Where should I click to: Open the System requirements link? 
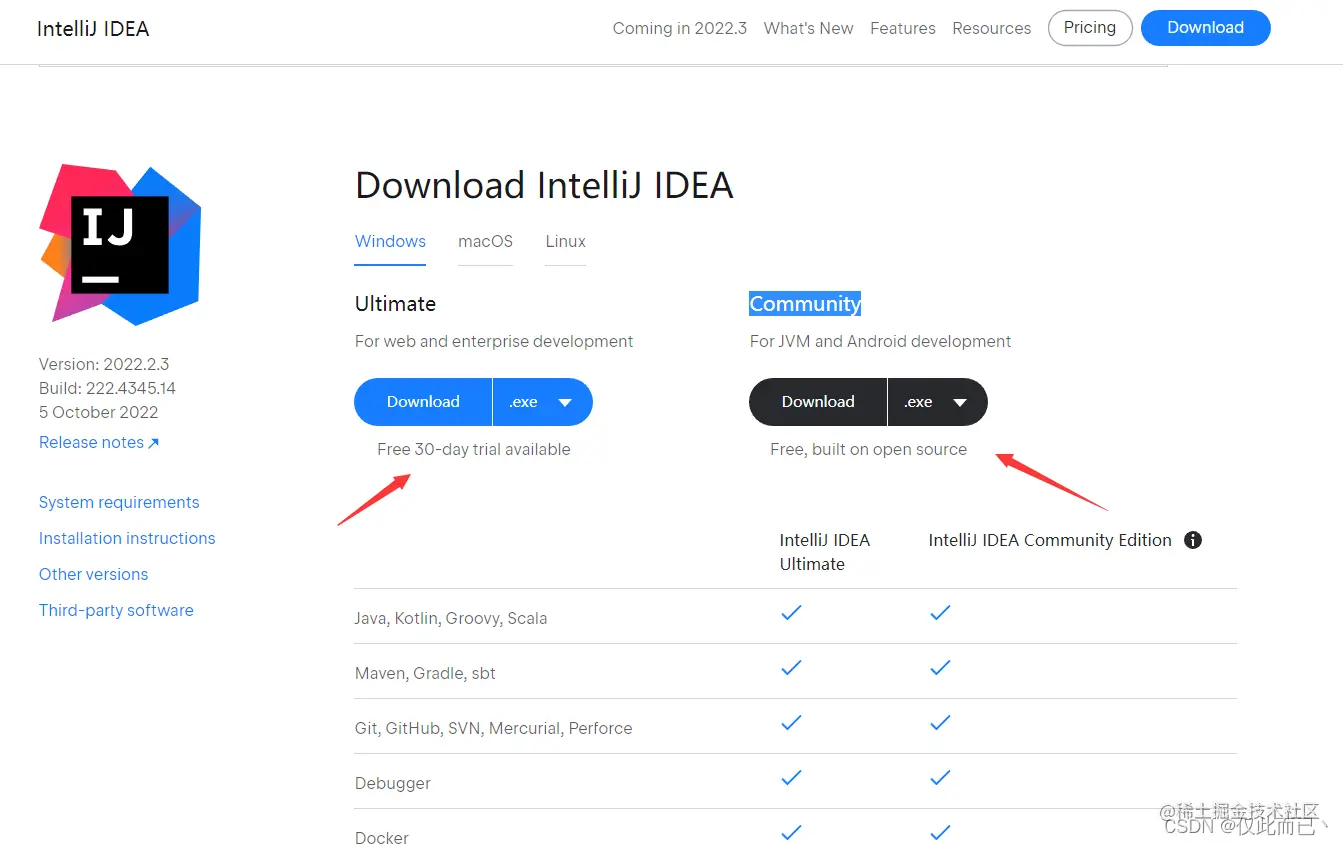tap(119, 502)
